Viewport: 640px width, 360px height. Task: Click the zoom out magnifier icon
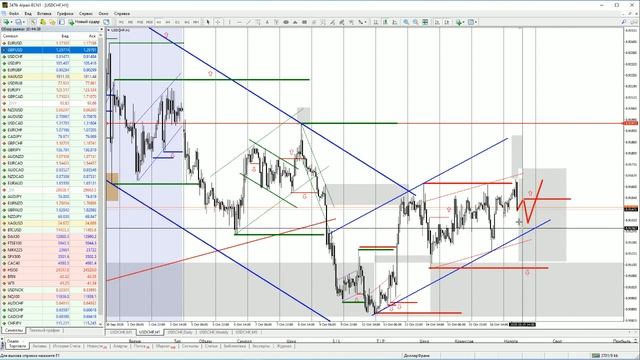pos(416,22)
